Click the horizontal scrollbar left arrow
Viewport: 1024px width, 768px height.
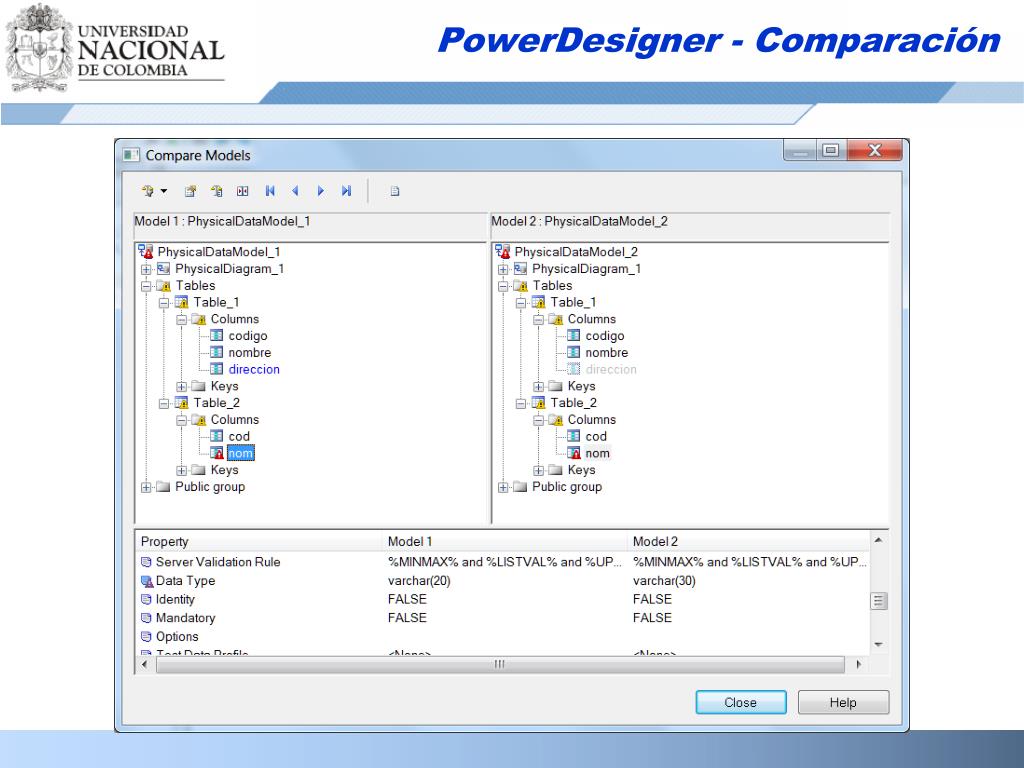click(x=145, y=664)
